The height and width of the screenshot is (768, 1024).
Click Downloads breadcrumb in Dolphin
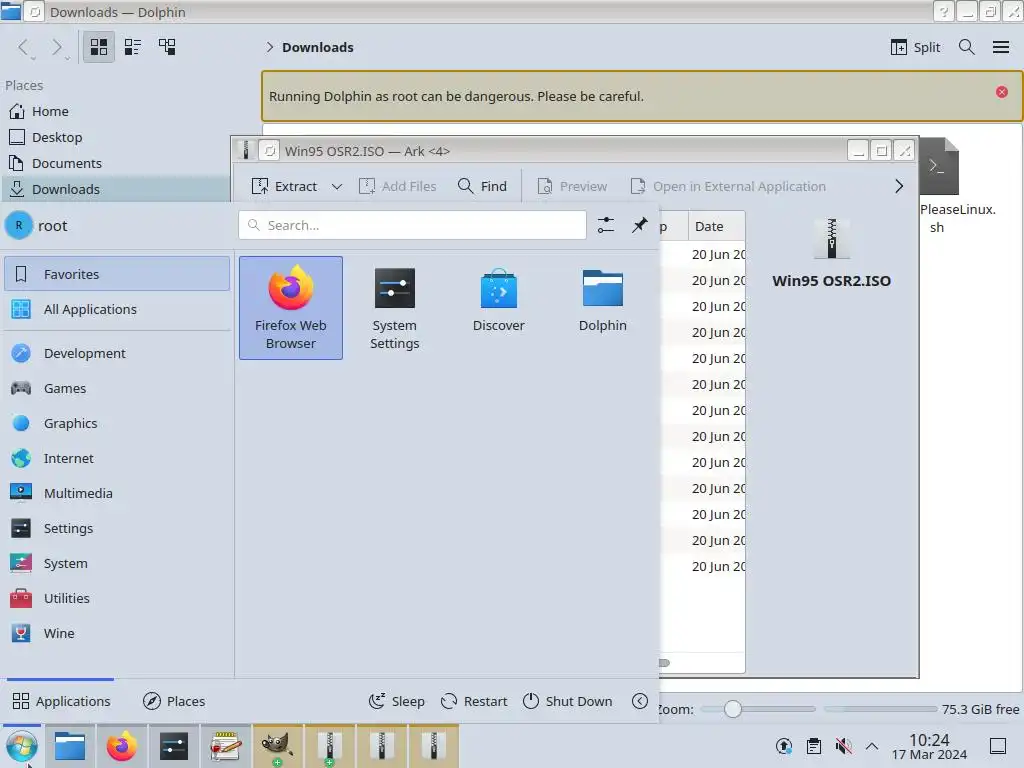317,47
